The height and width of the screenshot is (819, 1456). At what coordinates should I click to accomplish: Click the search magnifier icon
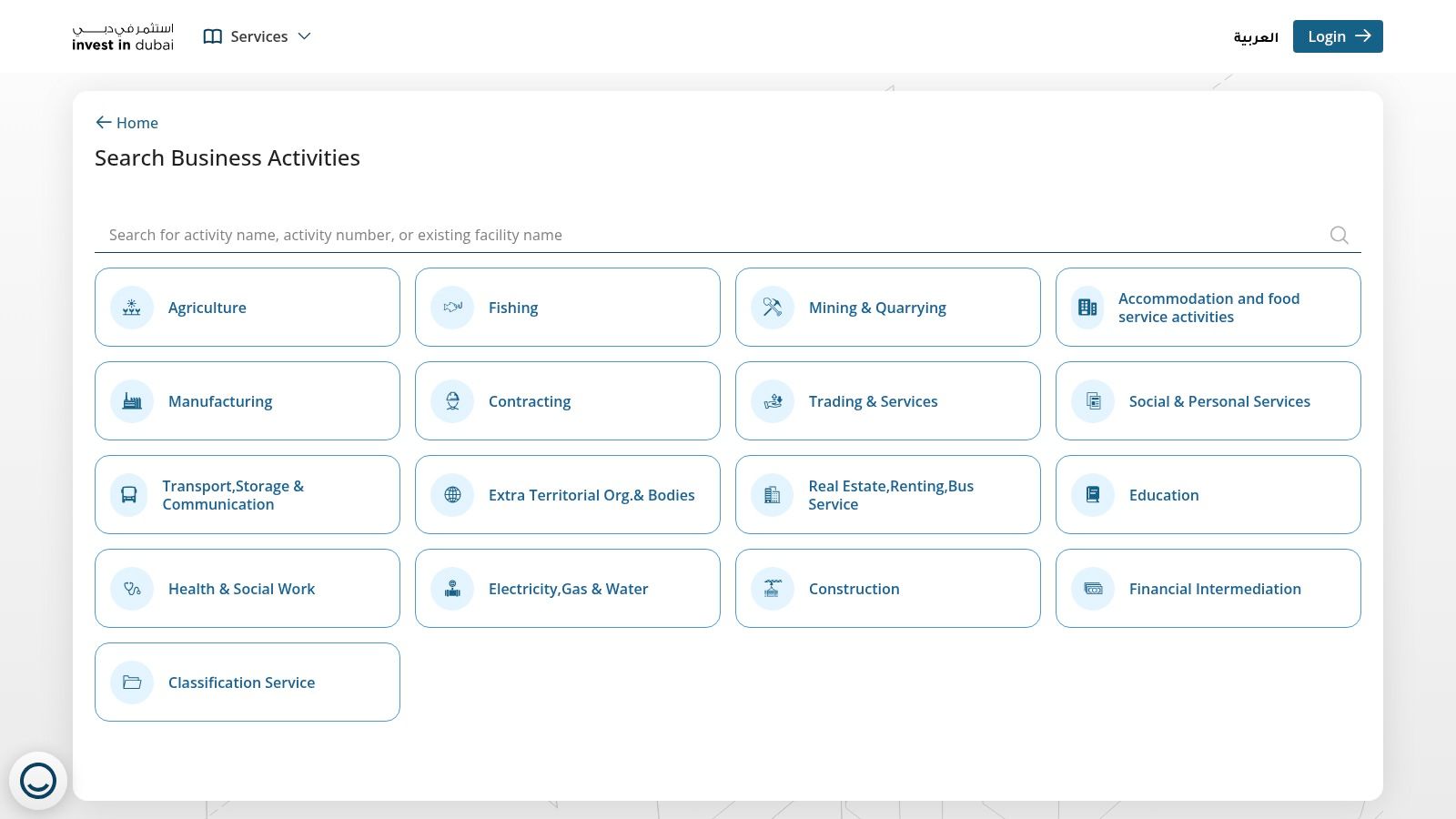(x=1339, y=235)
